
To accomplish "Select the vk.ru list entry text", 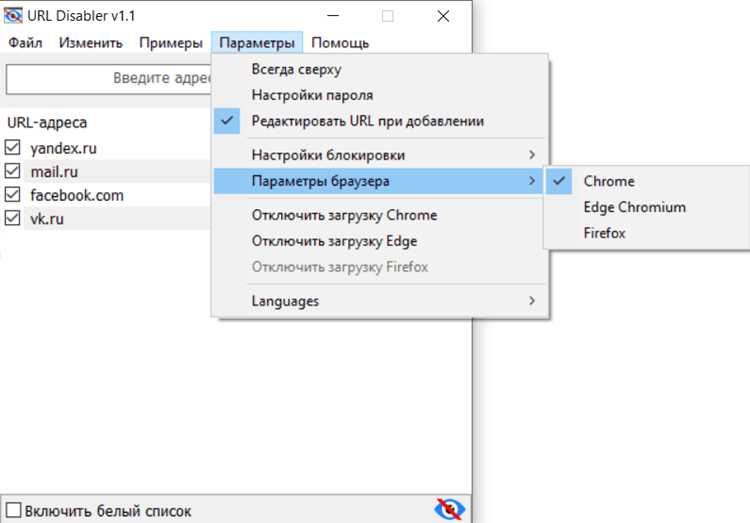I will point(47,219).
